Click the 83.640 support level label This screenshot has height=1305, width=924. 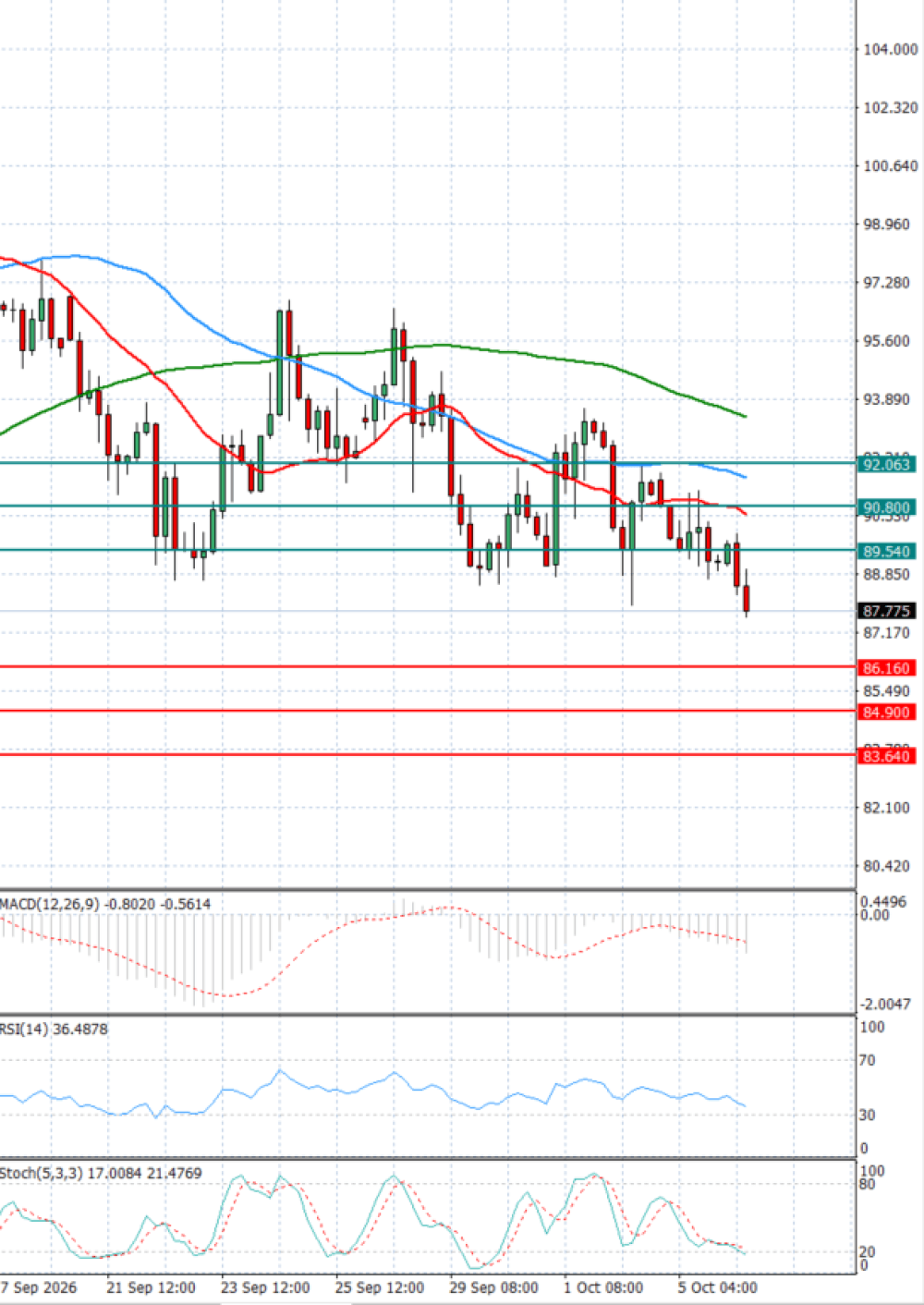pos(886,756)
